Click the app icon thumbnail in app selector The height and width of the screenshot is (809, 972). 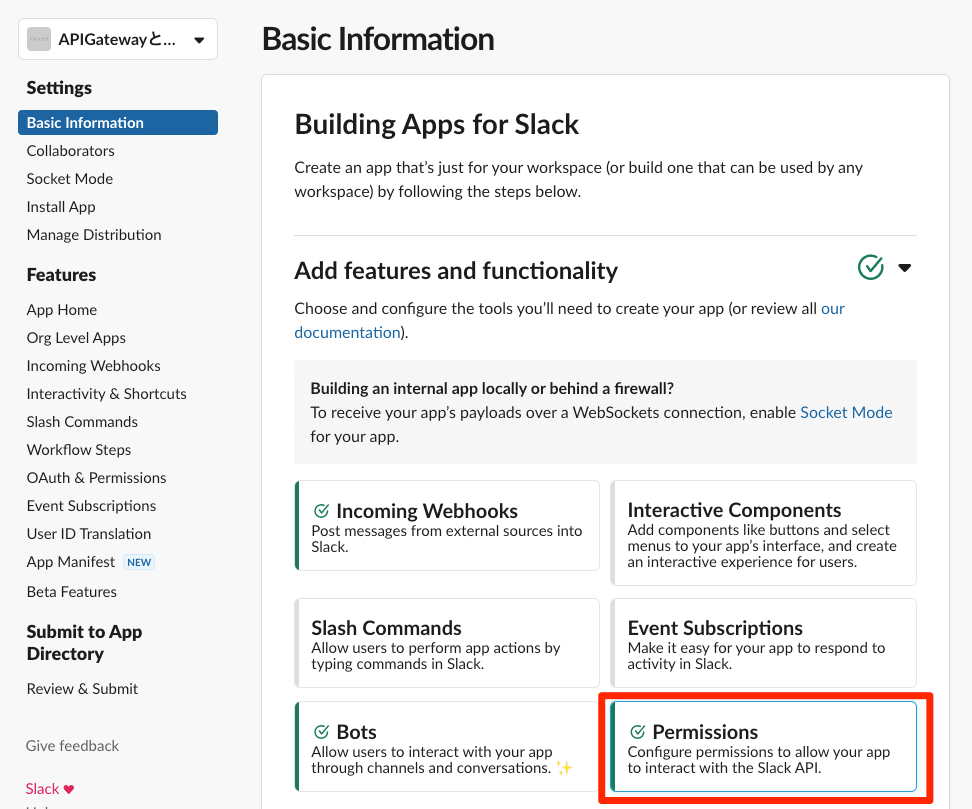tap(39, 40)
